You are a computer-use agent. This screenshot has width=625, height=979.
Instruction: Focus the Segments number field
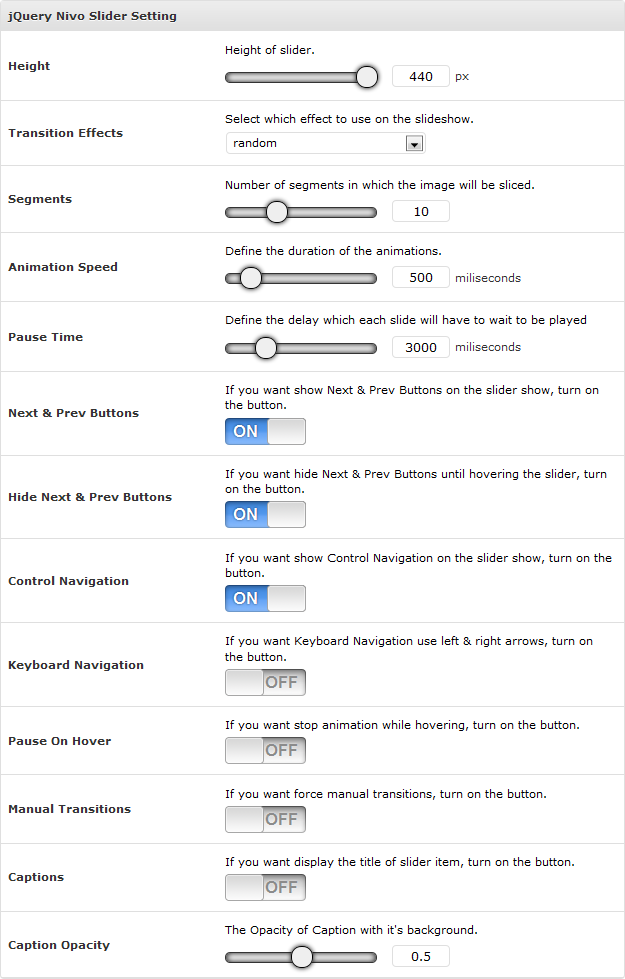click(x=420, y=211)
